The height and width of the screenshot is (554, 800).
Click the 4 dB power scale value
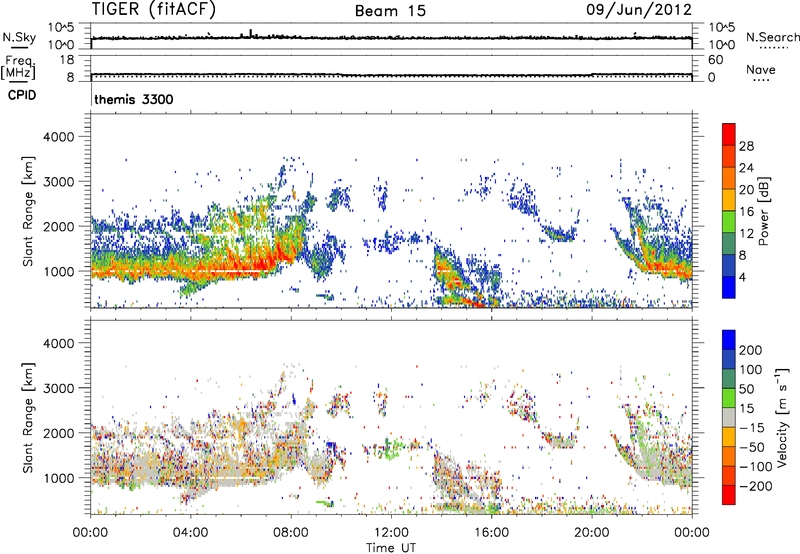click(742, 278)
